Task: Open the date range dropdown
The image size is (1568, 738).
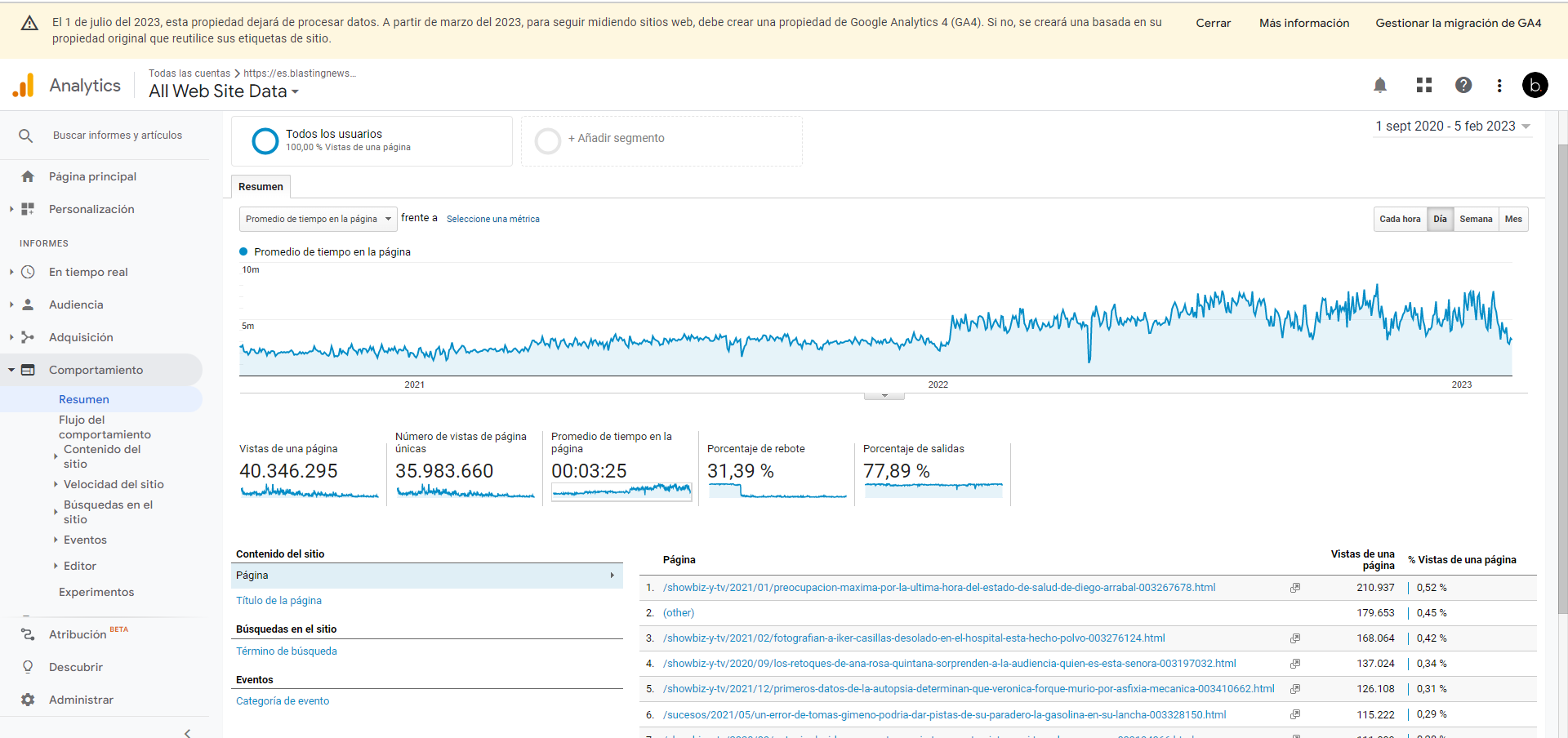Action: point(1452,127)
